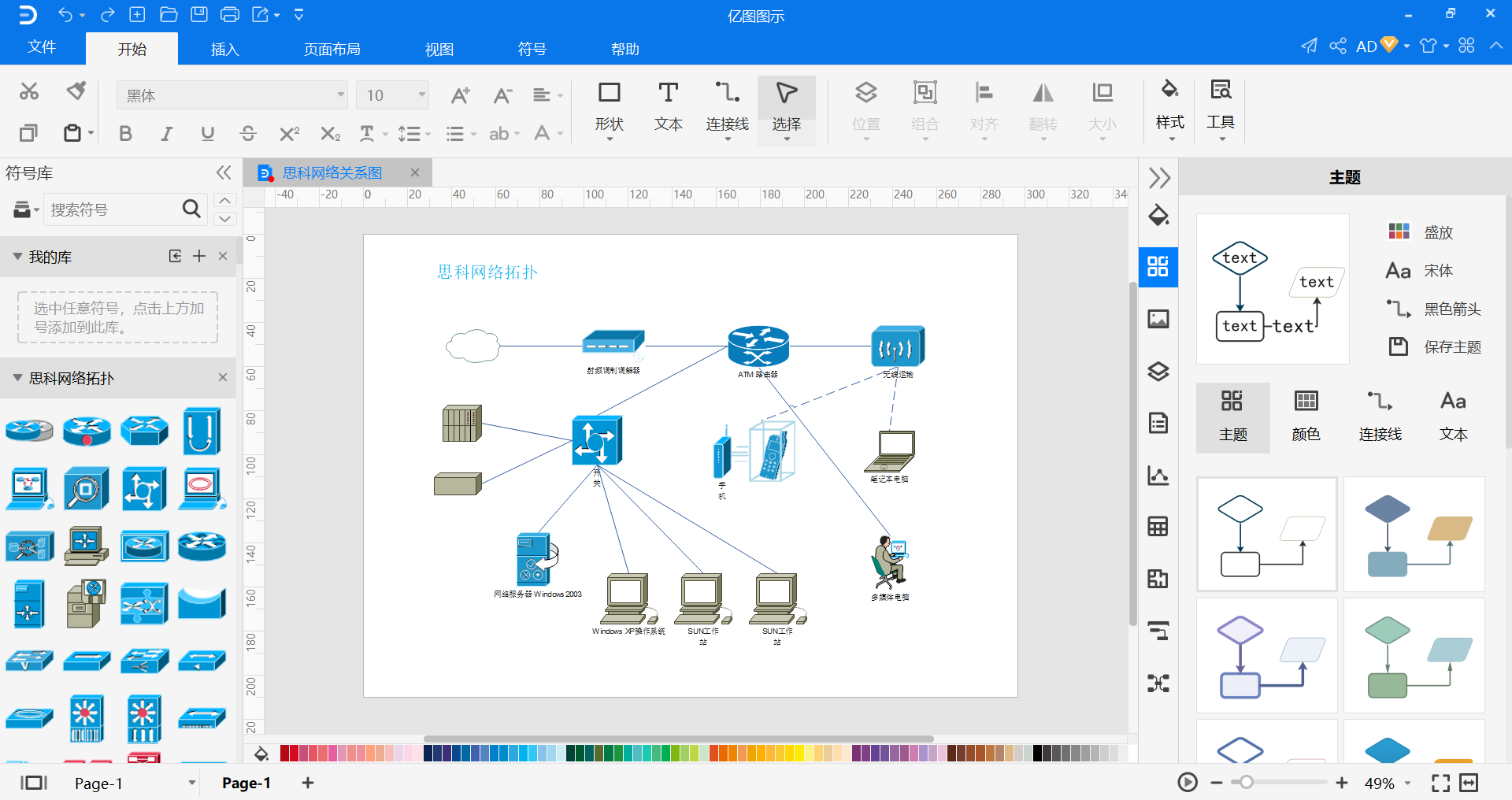The width and height of the screenshot is (1512, 800).
Task: Toggle bold text formatting
Action: click(x=125, y=134)
